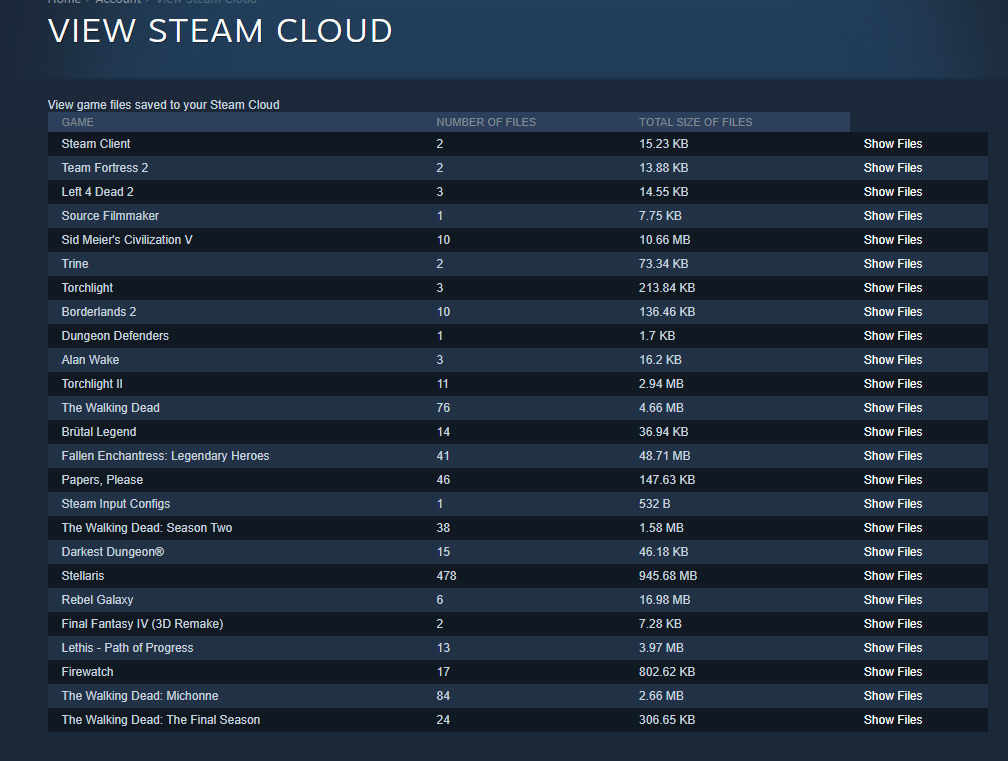Click the TOTAL SIZE OF FILES column header

point(696,122)
